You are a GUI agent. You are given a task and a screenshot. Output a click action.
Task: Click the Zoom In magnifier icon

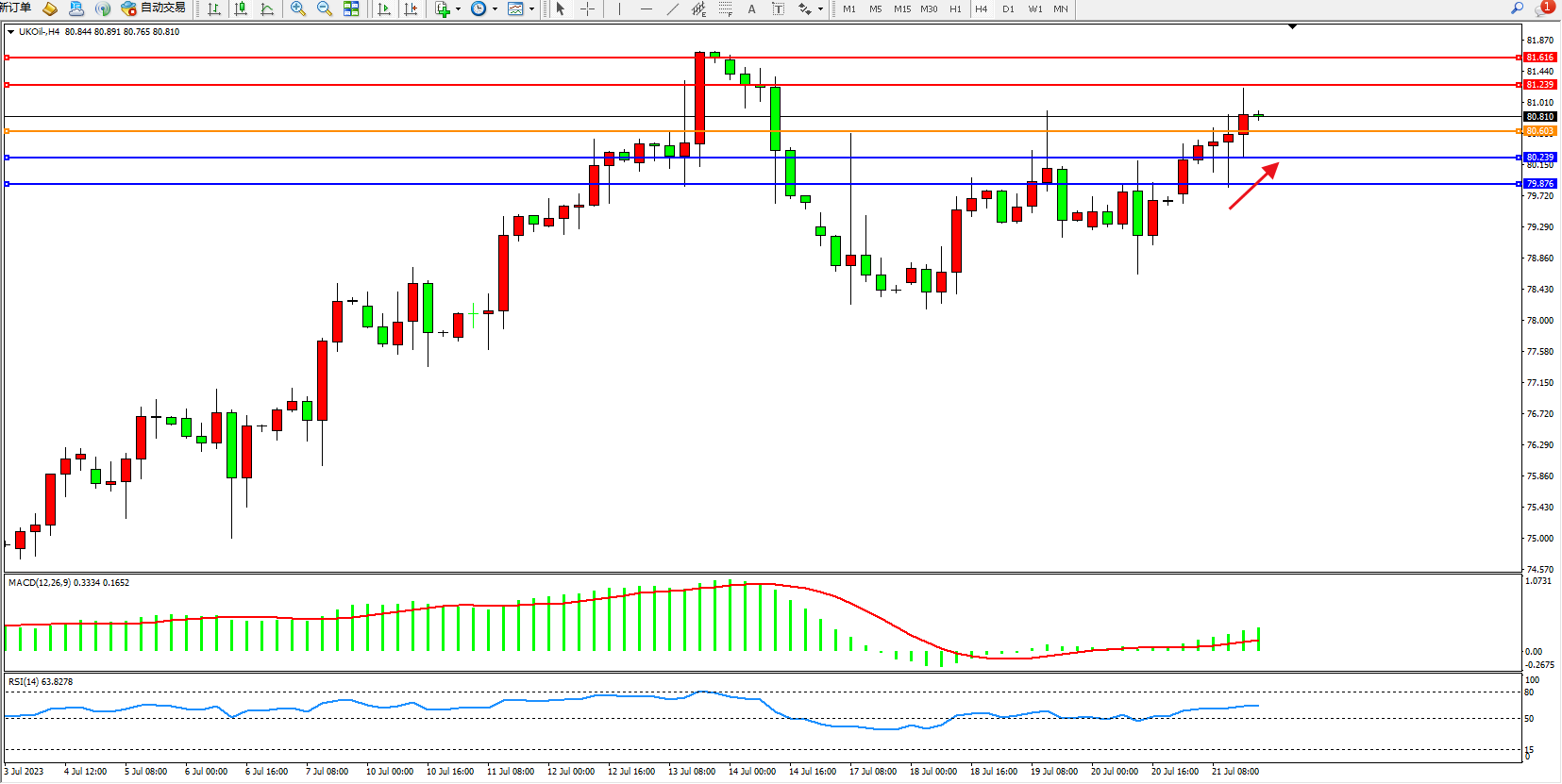(x=298, y=8)
